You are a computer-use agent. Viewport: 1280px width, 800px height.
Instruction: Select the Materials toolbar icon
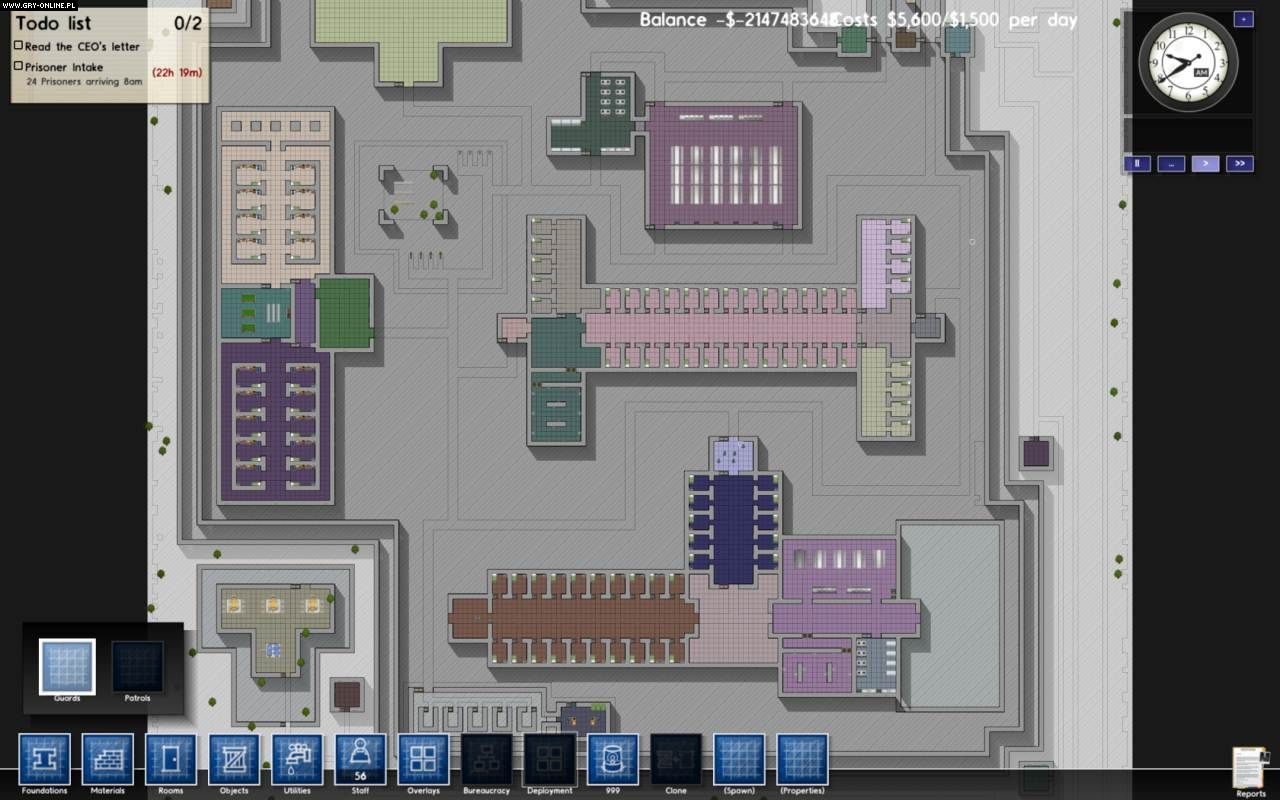[107, 760]
